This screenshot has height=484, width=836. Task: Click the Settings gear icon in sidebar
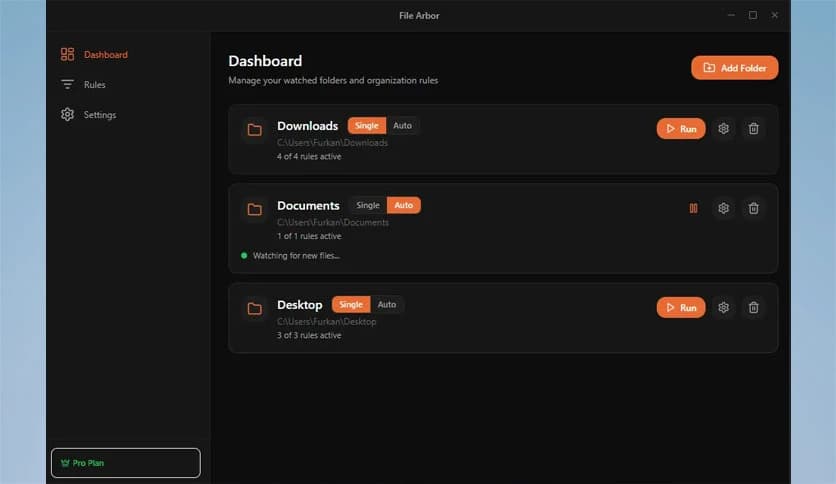pos(67,115)
